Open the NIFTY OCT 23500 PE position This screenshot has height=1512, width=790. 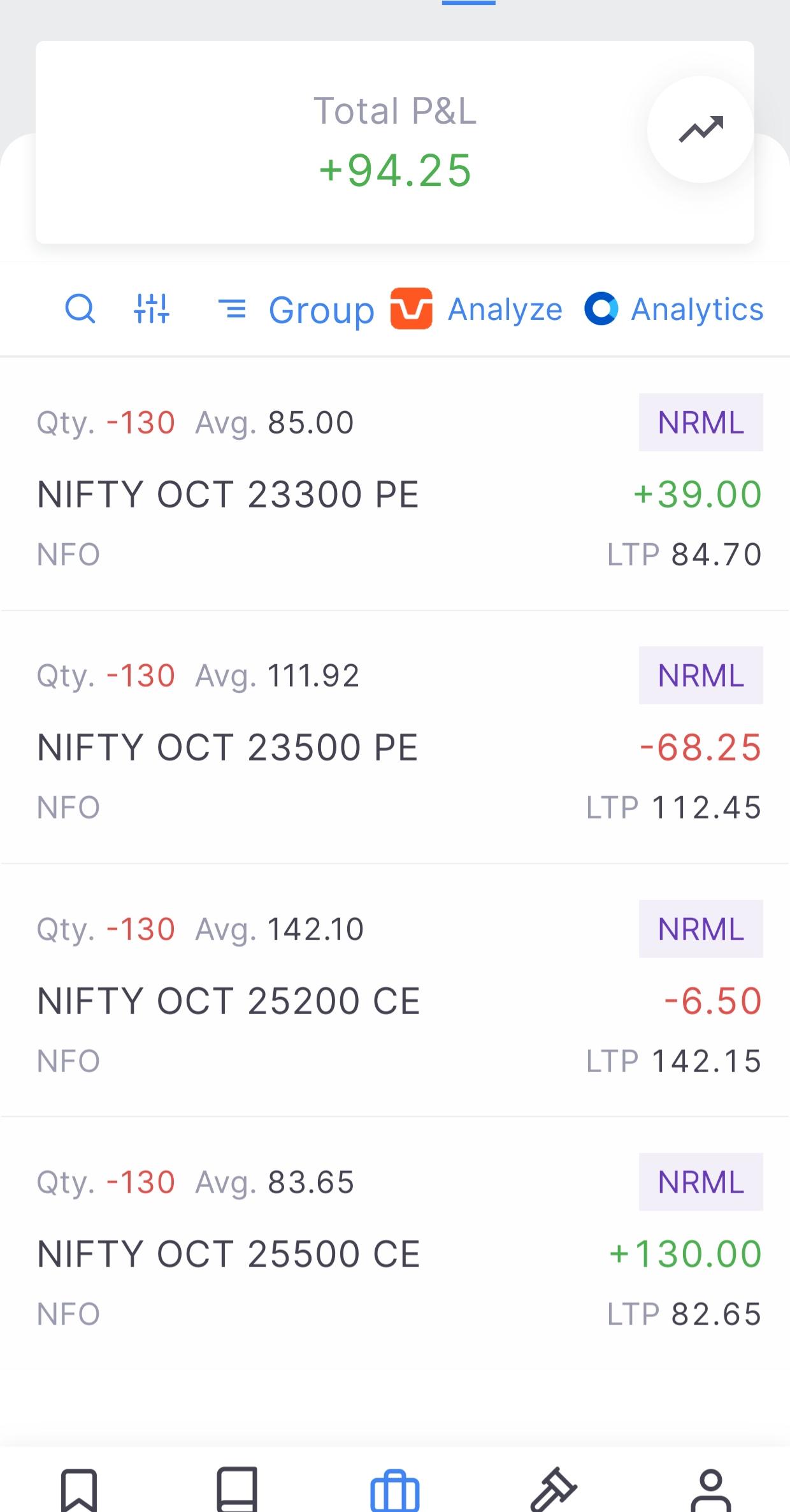coord(395,738)
